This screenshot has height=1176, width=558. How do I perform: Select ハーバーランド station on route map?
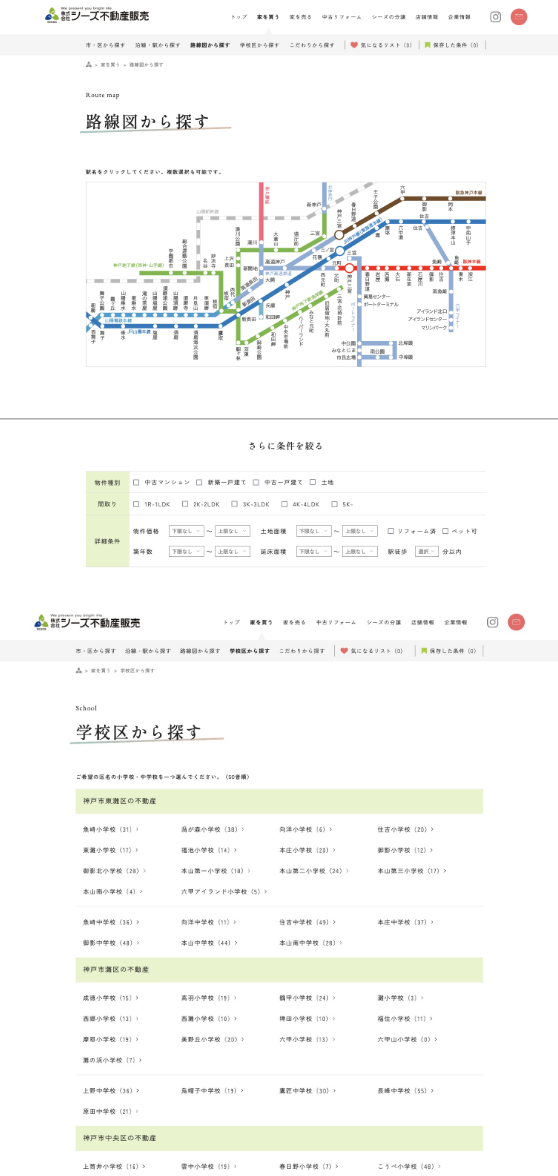301,332
